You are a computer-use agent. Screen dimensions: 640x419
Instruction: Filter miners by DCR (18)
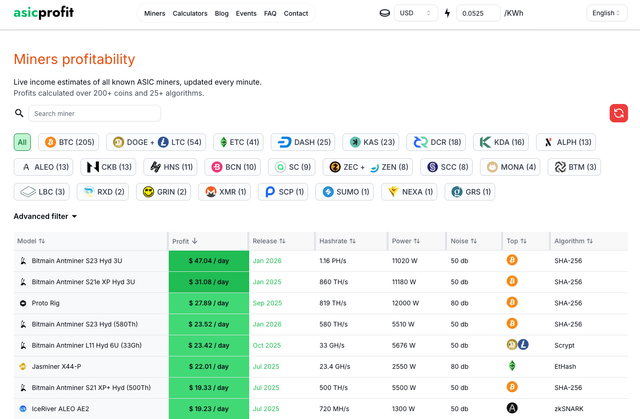[x=436, y=142]
